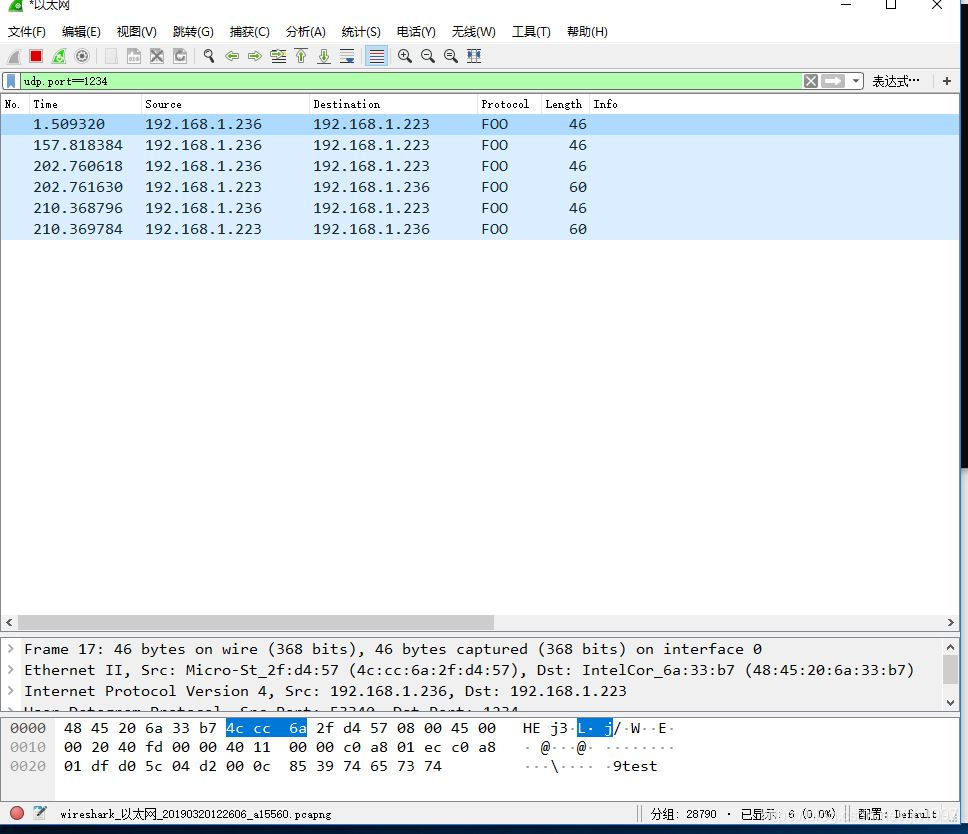Expand Internet Protocol Version 4 tree
The width and height of the screenshot is (968, 834).
click(10, 691)
